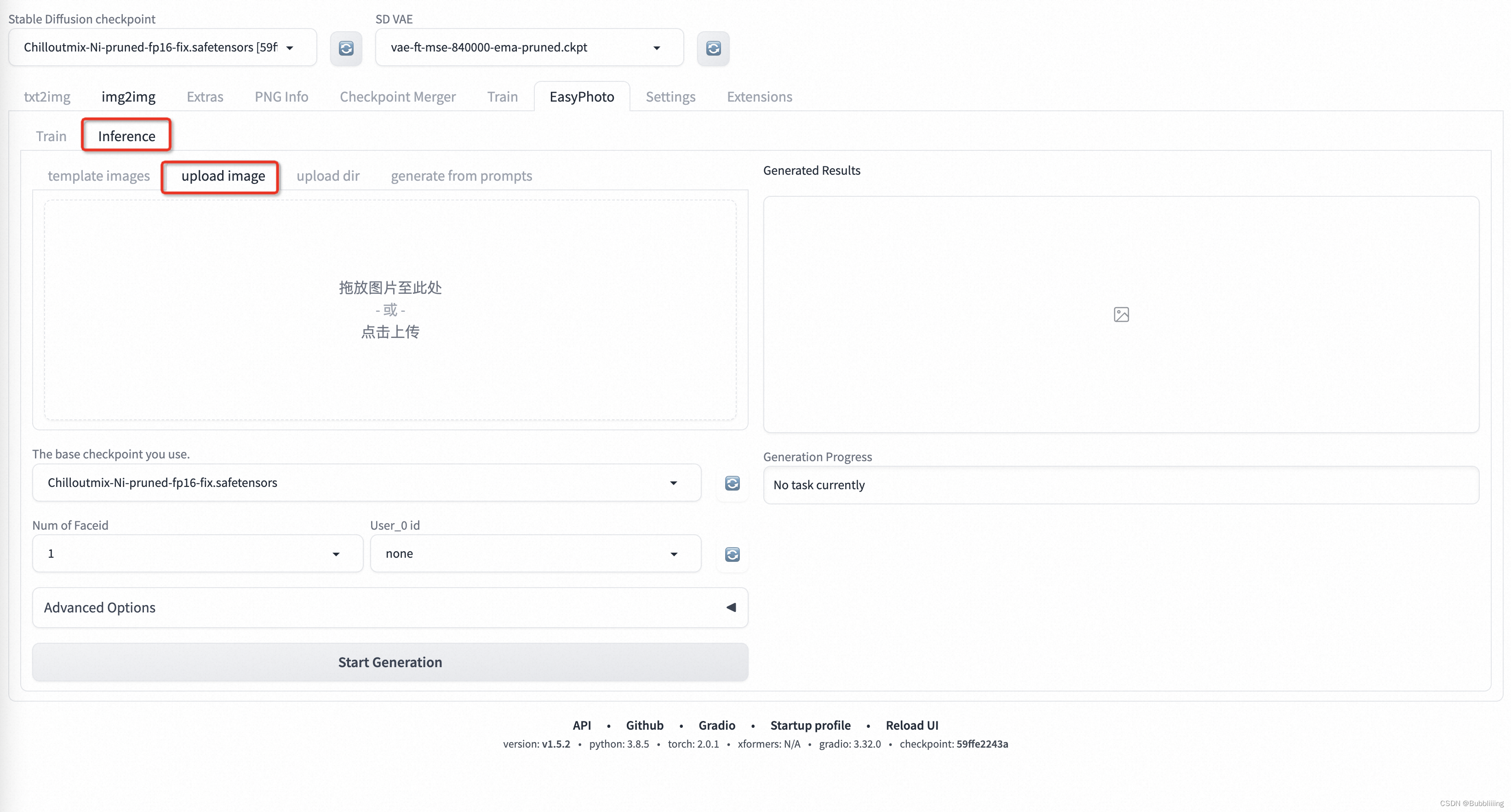This screenshot has width=1511, height=812.
Task: Click the refresh icon next to User_0 id
Action: 732,553
